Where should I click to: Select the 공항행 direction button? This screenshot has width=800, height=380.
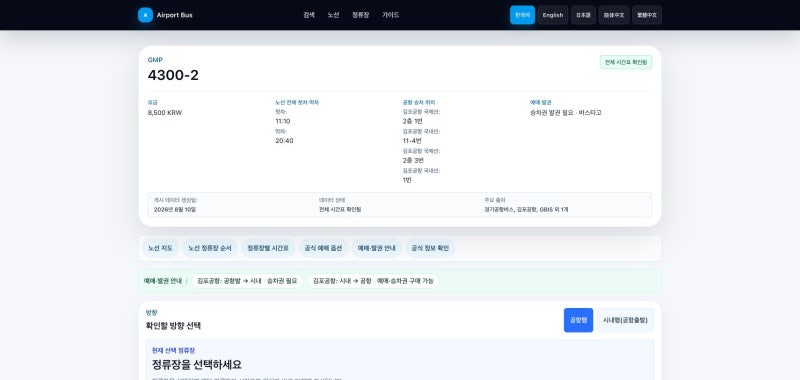[578, 320]
